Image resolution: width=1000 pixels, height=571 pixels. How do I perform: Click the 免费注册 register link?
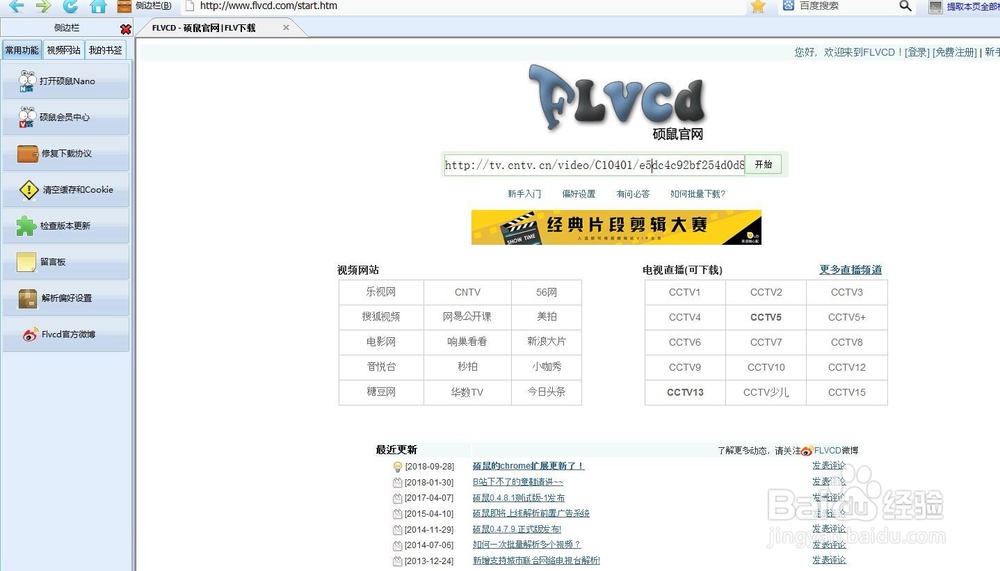[x=955, y=52]
